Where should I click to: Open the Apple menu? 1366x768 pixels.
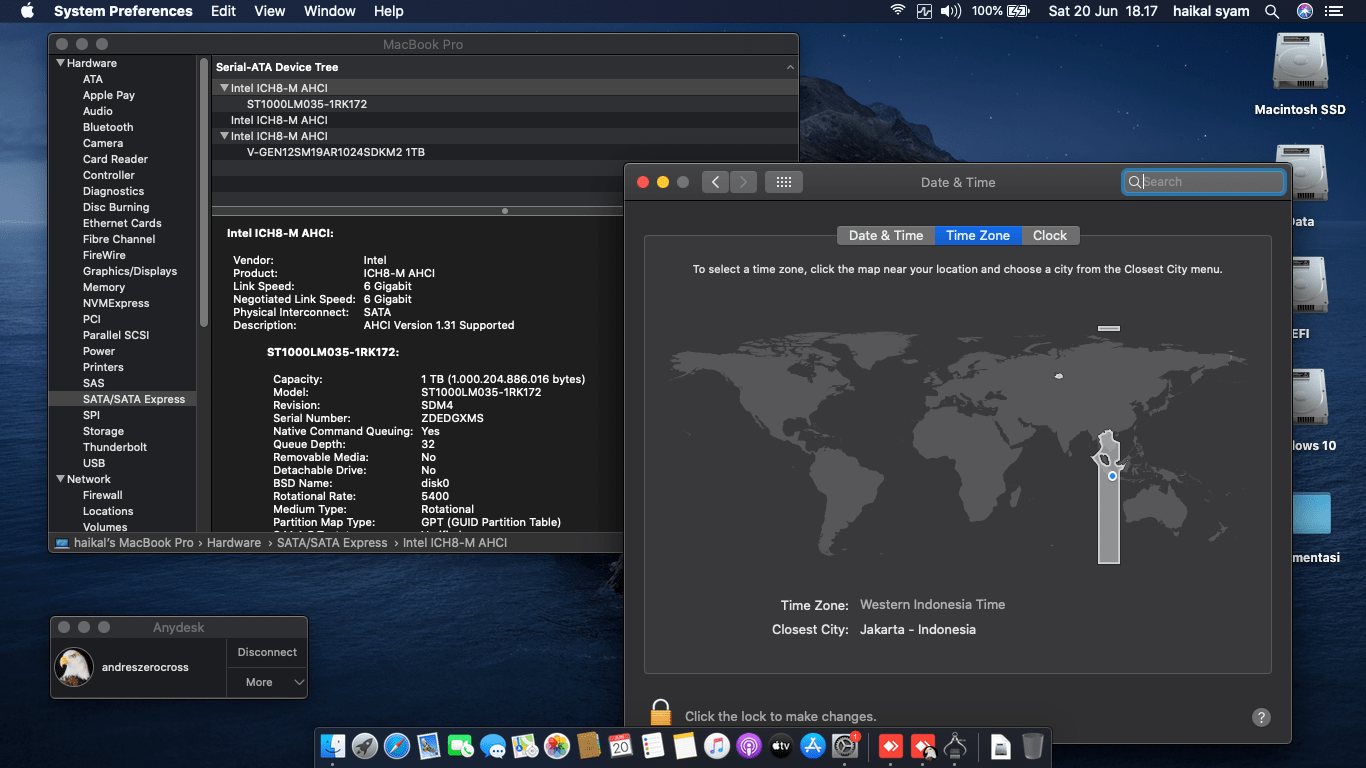coord(27,11)
